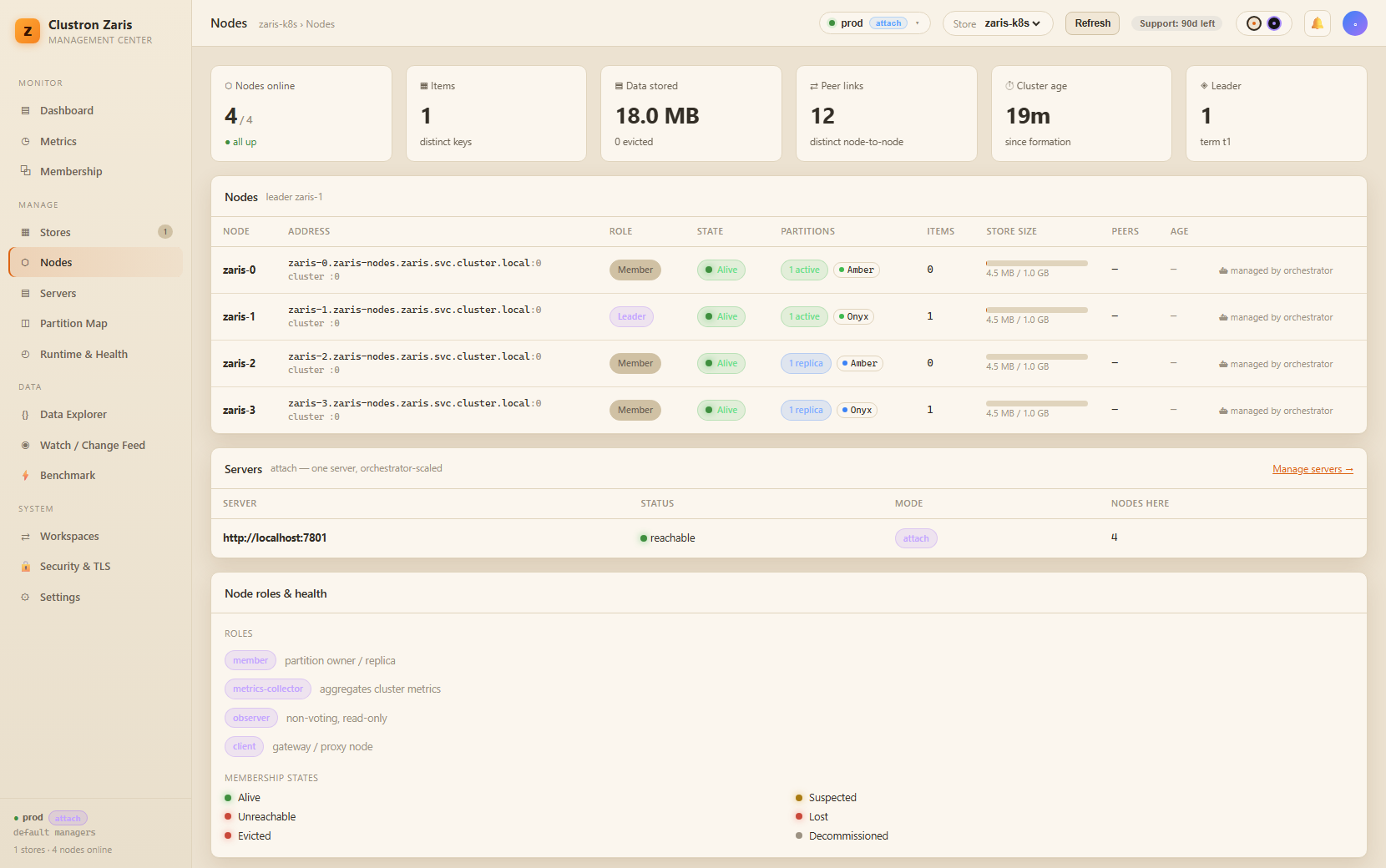Click zaris-2 store size bar
1386x868 pixels.
[x=1037, y=356]
